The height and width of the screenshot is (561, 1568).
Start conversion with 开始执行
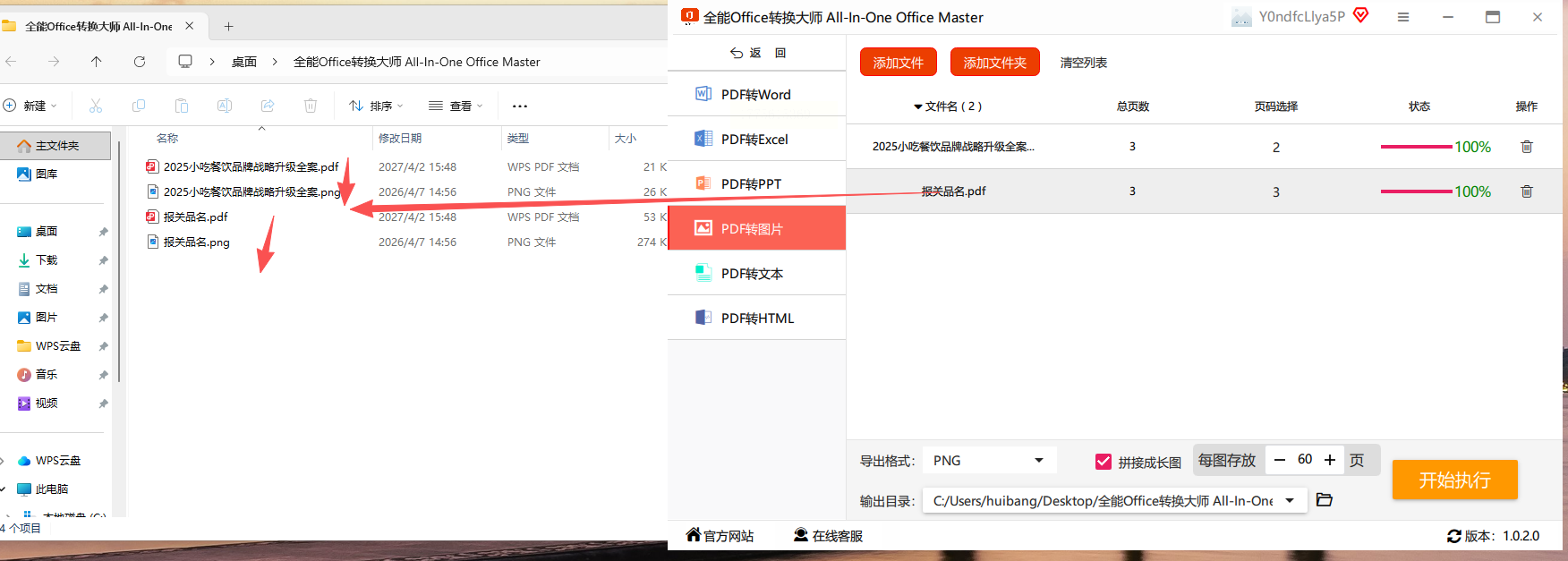(x=1454, y=480)
